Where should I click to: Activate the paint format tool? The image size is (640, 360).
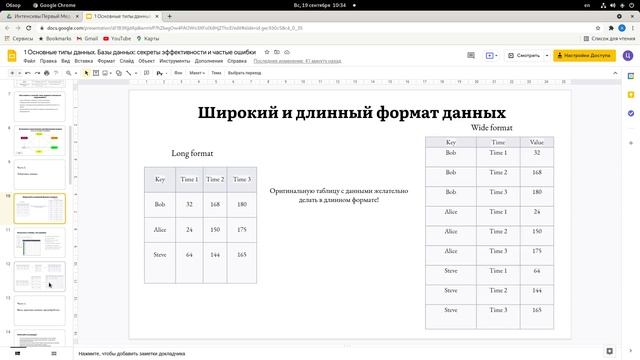[56, 73]
